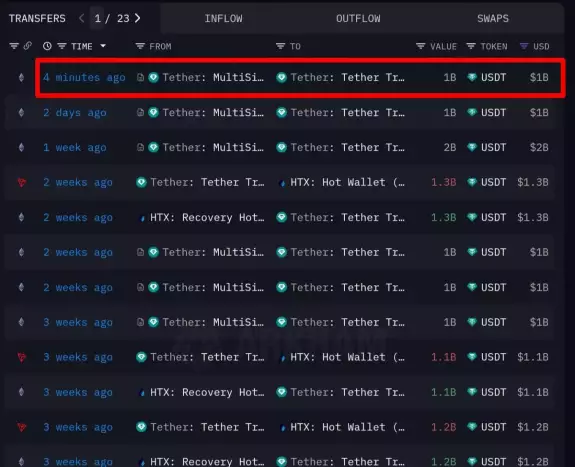The height and width of the screenshot is (467, 575).
Task: Click contract icon in 2 days ago row
Action: click(140, 112)
